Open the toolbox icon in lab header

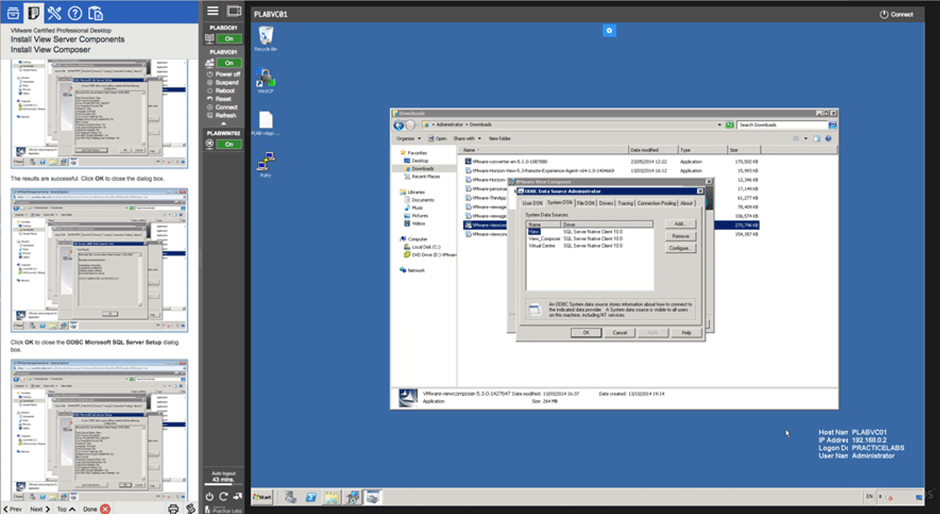pos(13,13)
